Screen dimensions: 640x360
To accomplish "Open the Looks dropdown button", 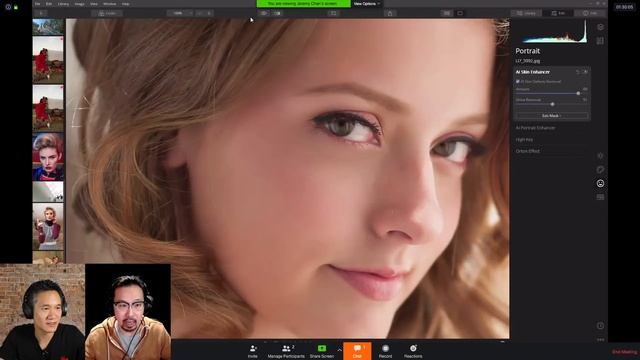I will pyautogui.click(x=107, y=13).
